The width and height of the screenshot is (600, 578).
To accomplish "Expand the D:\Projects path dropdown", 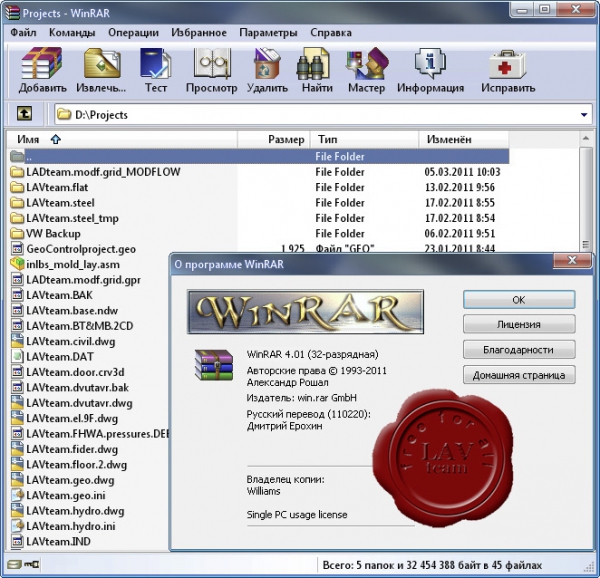I will coord(584,114).
